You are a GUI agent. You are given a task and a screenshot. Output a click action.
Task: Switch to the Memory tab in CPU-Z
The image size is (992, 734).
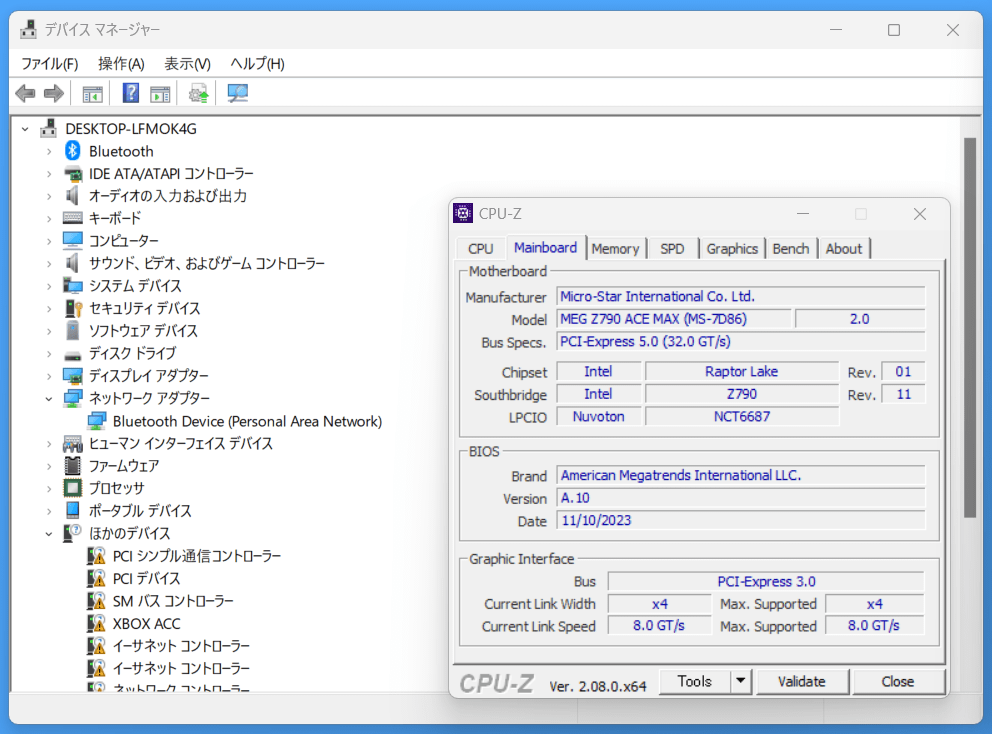click(616, 249)
